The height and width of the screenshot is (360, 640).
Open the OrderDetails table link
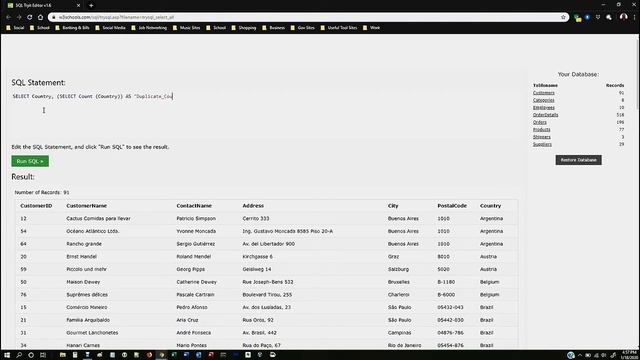(545, 115)
